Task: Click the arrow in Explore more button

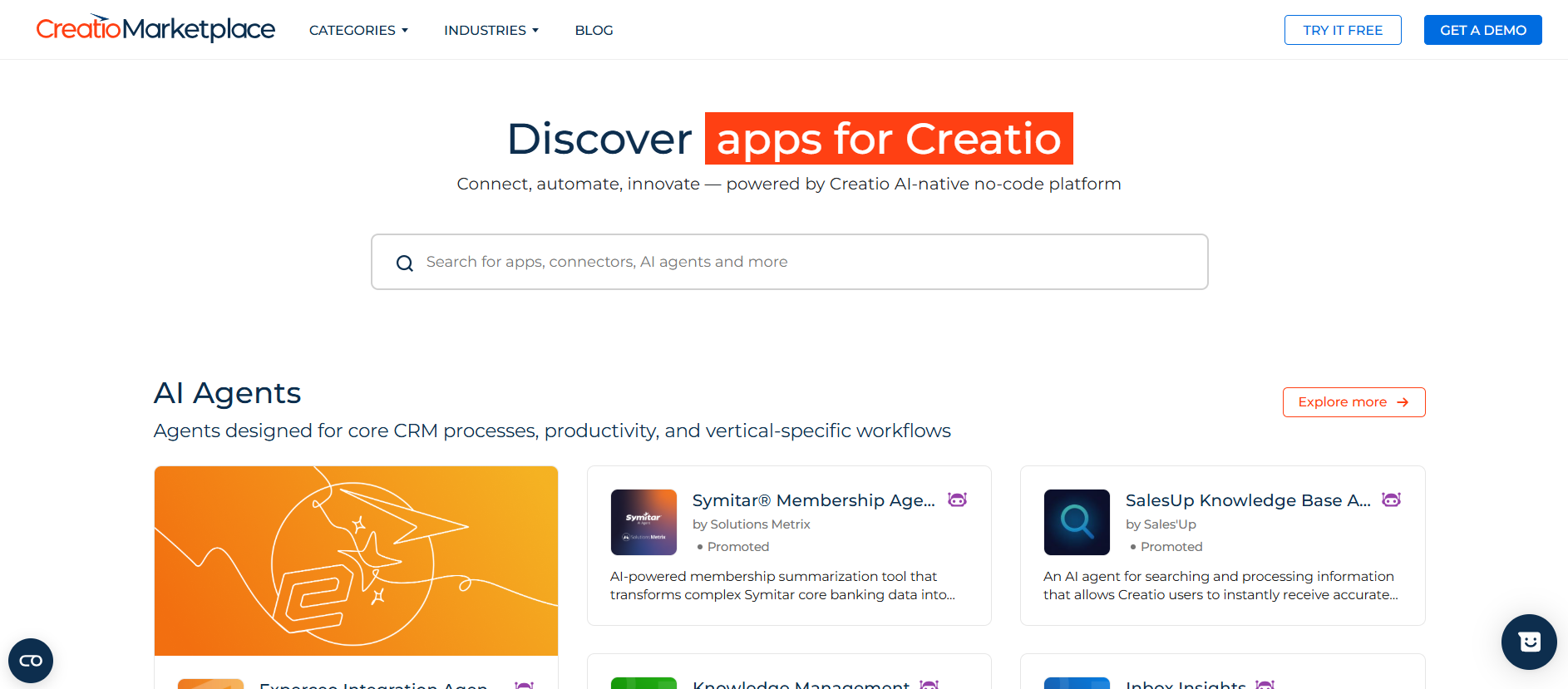Action: pos(1403,402)
